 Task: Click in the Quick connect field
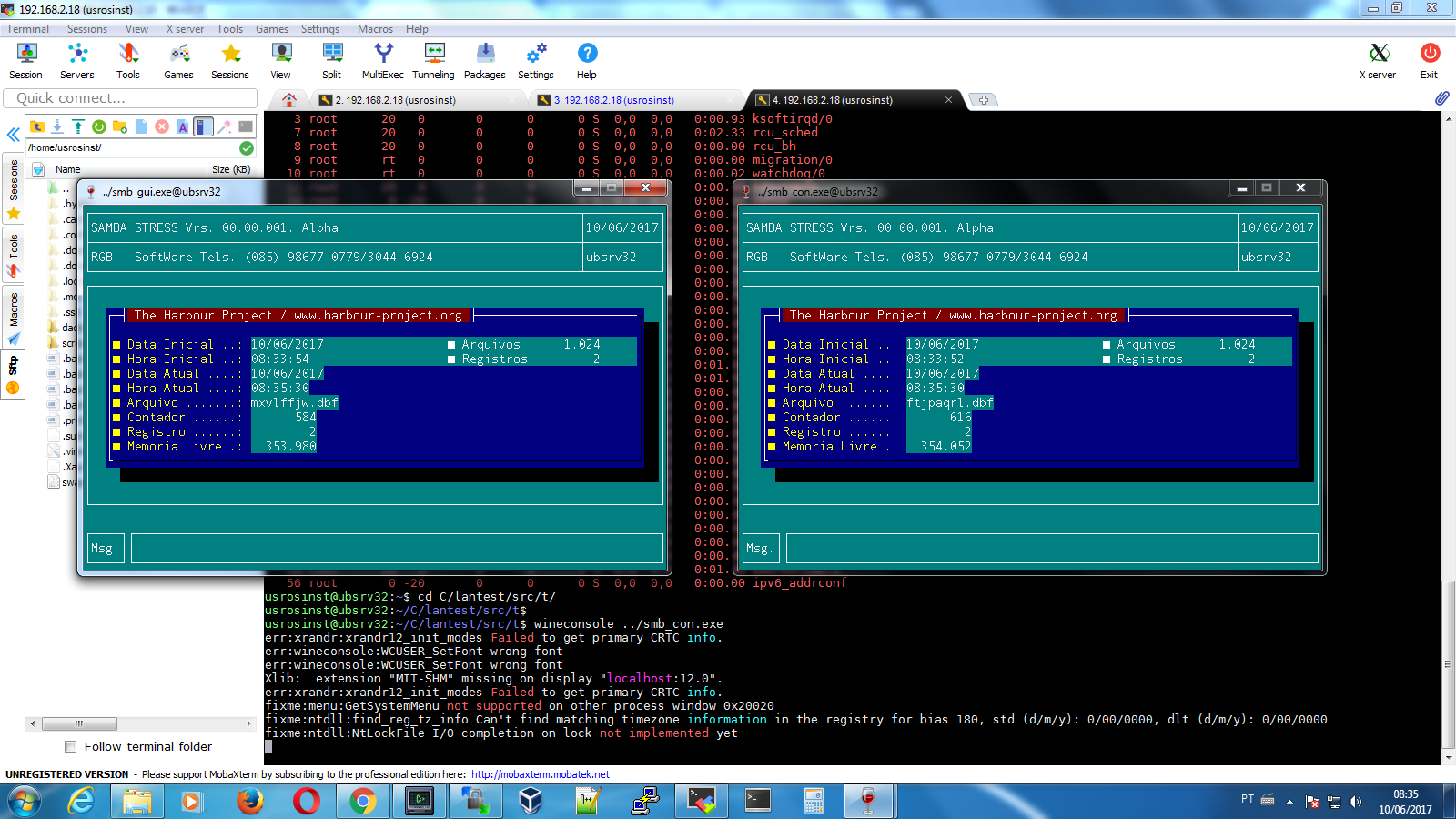click(130, 98)
